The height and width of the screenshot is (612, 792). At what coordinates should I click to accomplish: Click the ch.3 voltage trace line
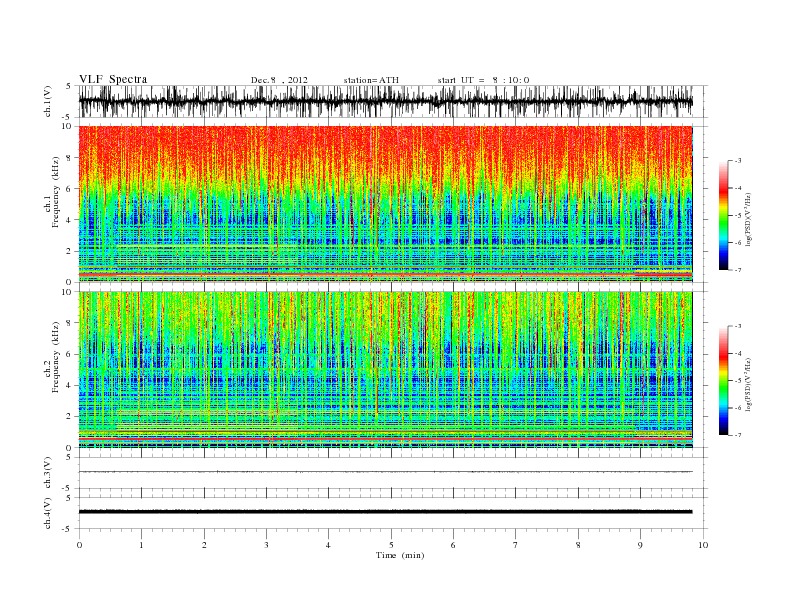(x=385, y=472)
